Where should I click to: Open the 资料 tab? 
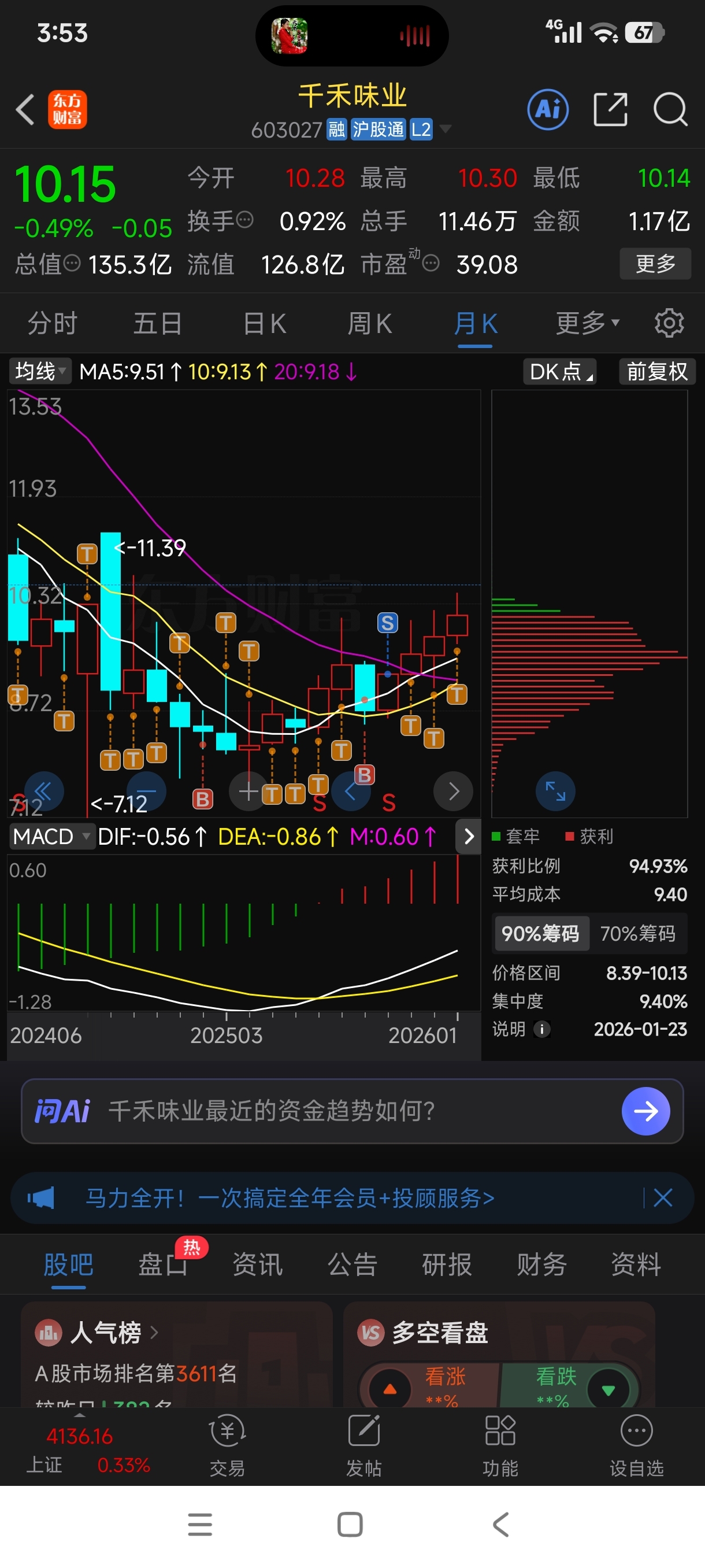tap(636, 1264)
